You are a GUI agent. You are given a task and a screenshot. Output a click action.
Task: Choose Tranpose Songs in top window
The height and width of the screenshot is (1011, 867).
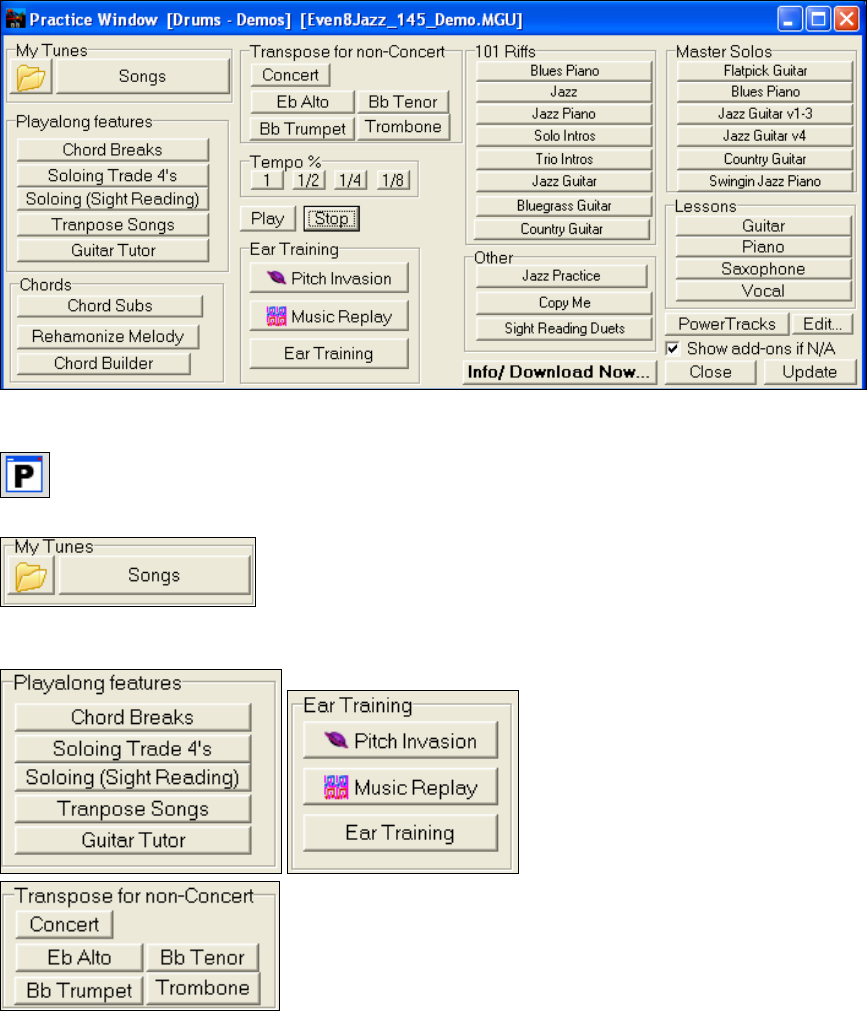(113, 224)
